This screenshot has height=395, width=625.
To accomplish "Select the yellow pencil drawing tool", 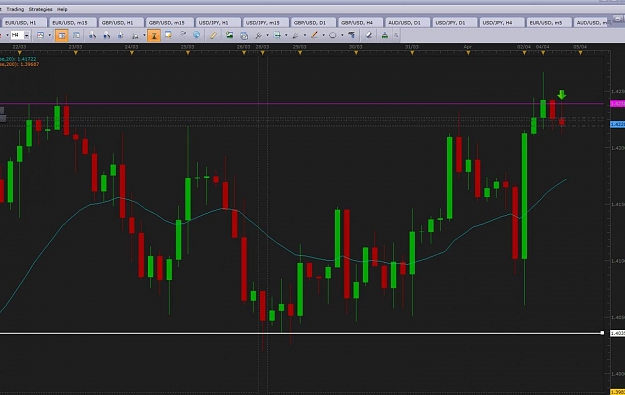I will [213, 35].
